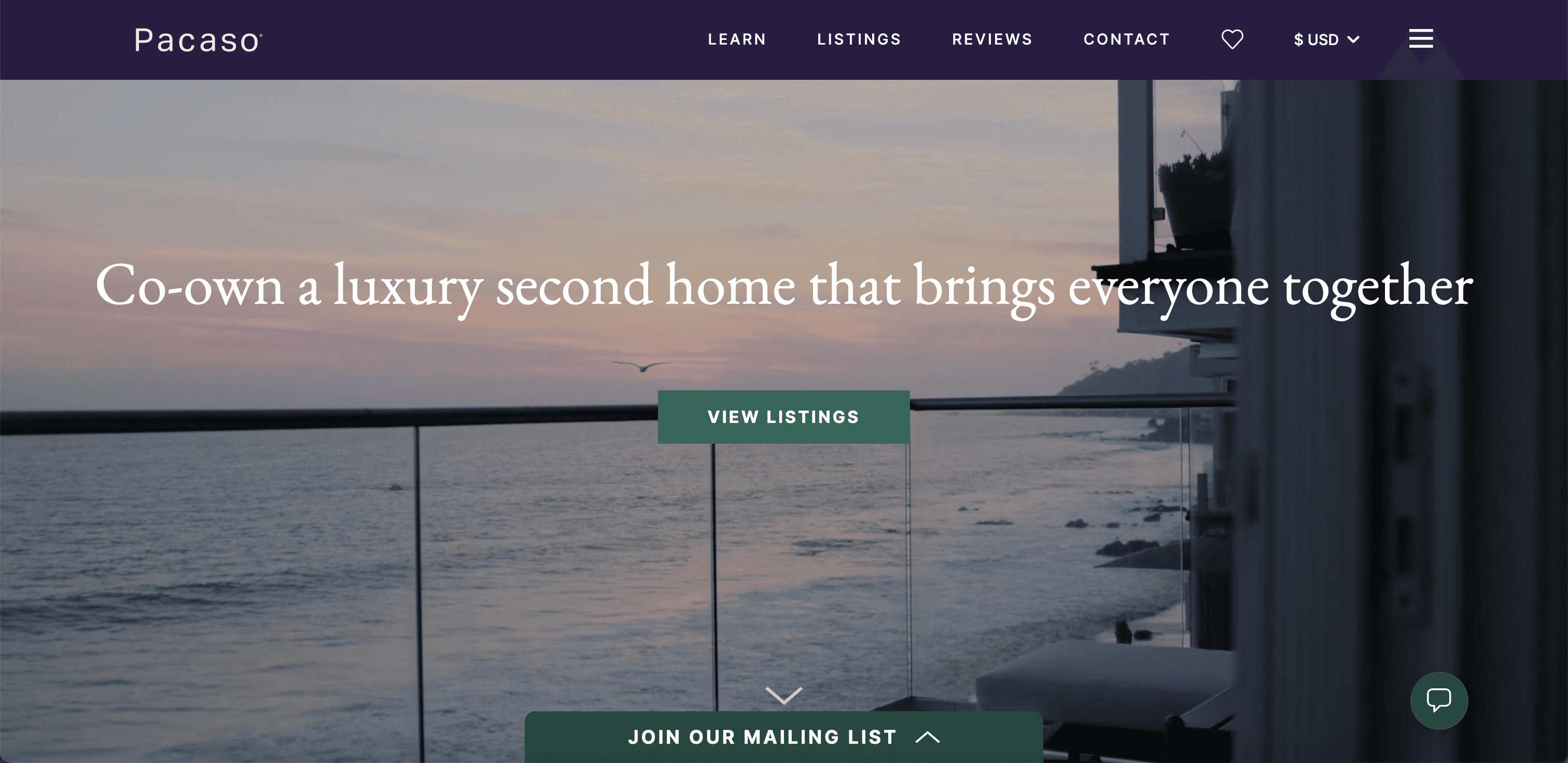Image resolution: width=1568 pixels, height=763 pixels.
Task: Expand the Join Our Mailing List bar
Action: [x=784, y=737]
